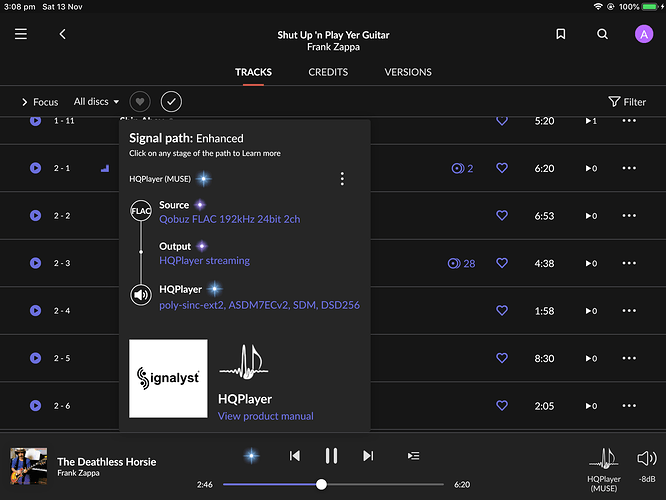Open the View product manual link
Viewport: 666px width, 500px height.
266,416
